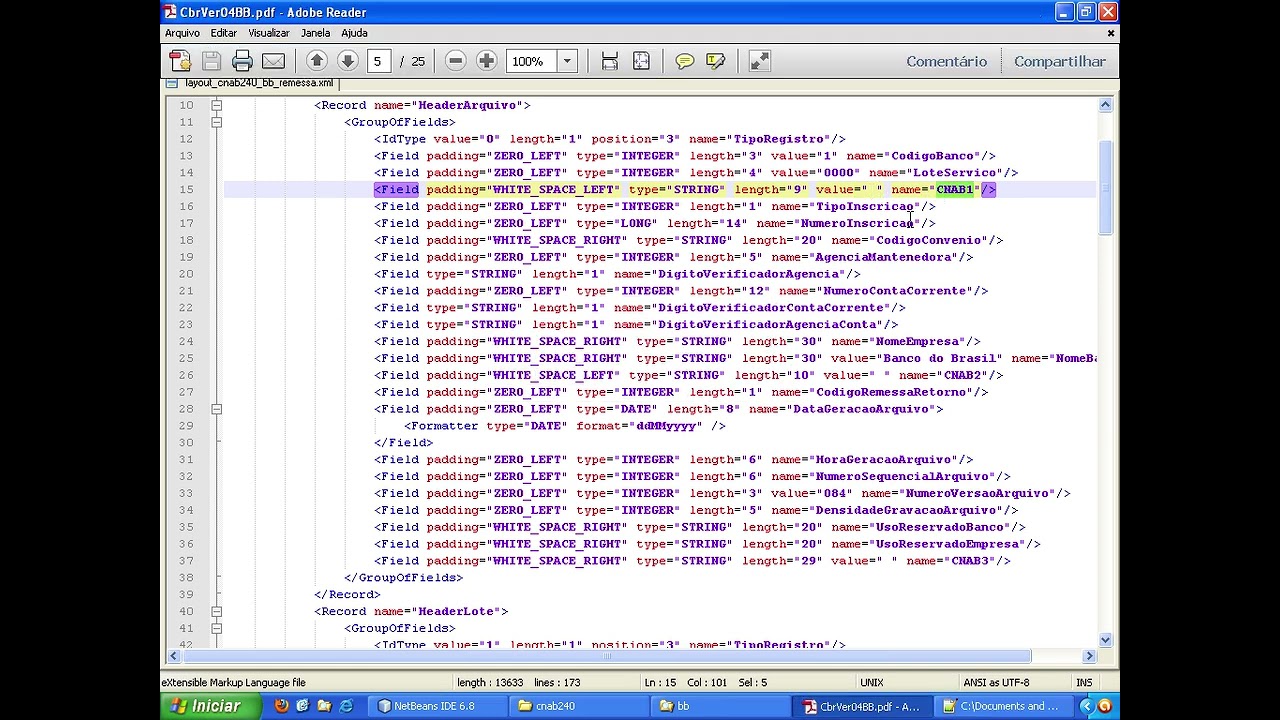
Task: Switch to read mode fullscreen icon
Action: point(759,61)
